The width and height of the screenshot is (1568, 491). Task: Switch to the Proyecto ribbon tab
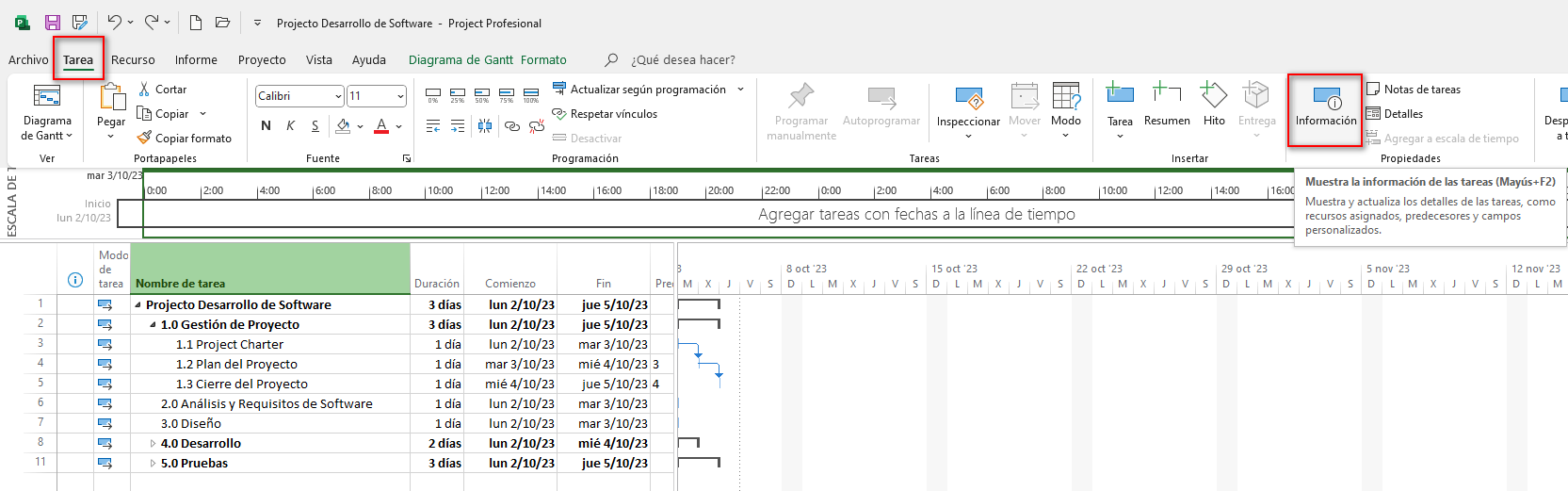coord(262,59)
